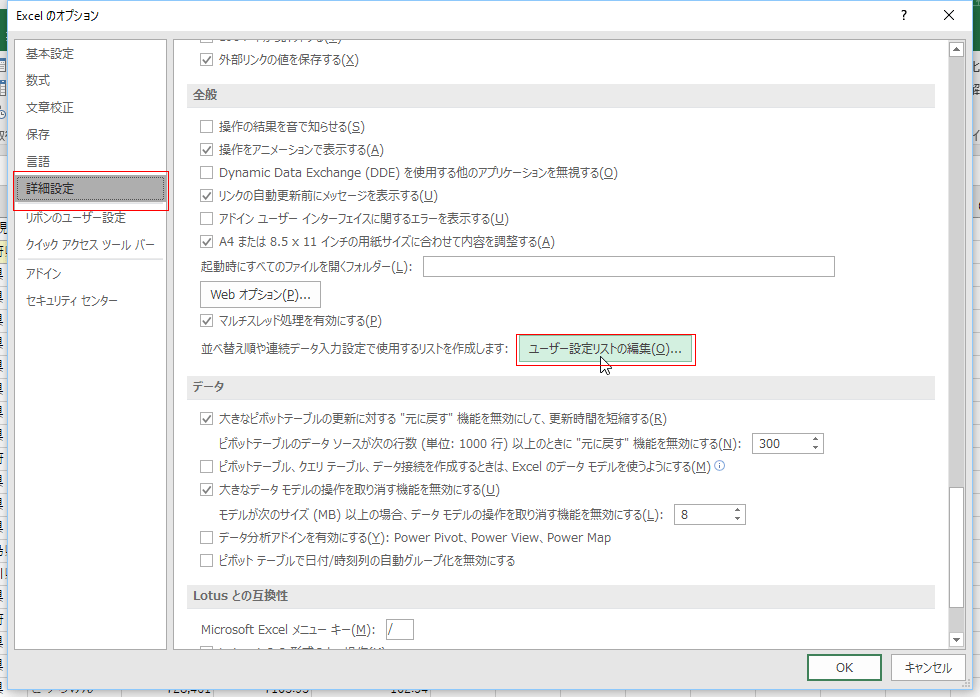Click info icon beside Excel data model option
Image resolution: width=980 pixels, height=697 pixels.
point(719,466)
